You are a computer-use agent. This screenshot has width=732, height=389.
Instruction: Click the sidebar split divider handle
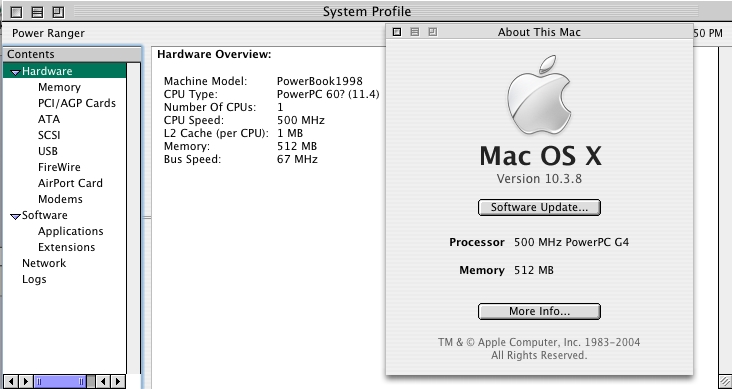(x=147, y=217)
